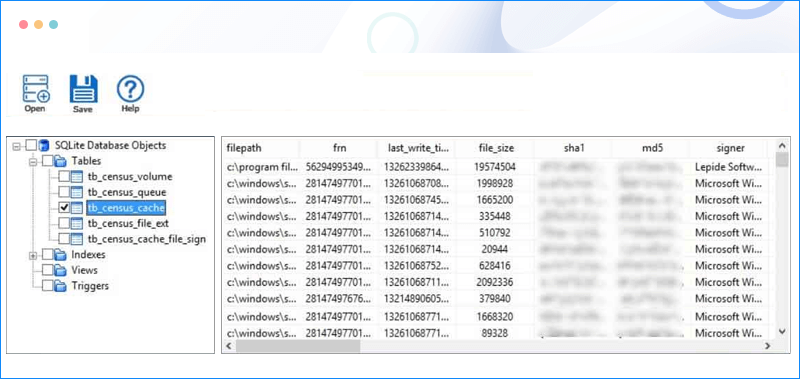The width and height of the screenshot is (800, 379).
Task: Check the Tables checkbox
Action: click(47, 161)
